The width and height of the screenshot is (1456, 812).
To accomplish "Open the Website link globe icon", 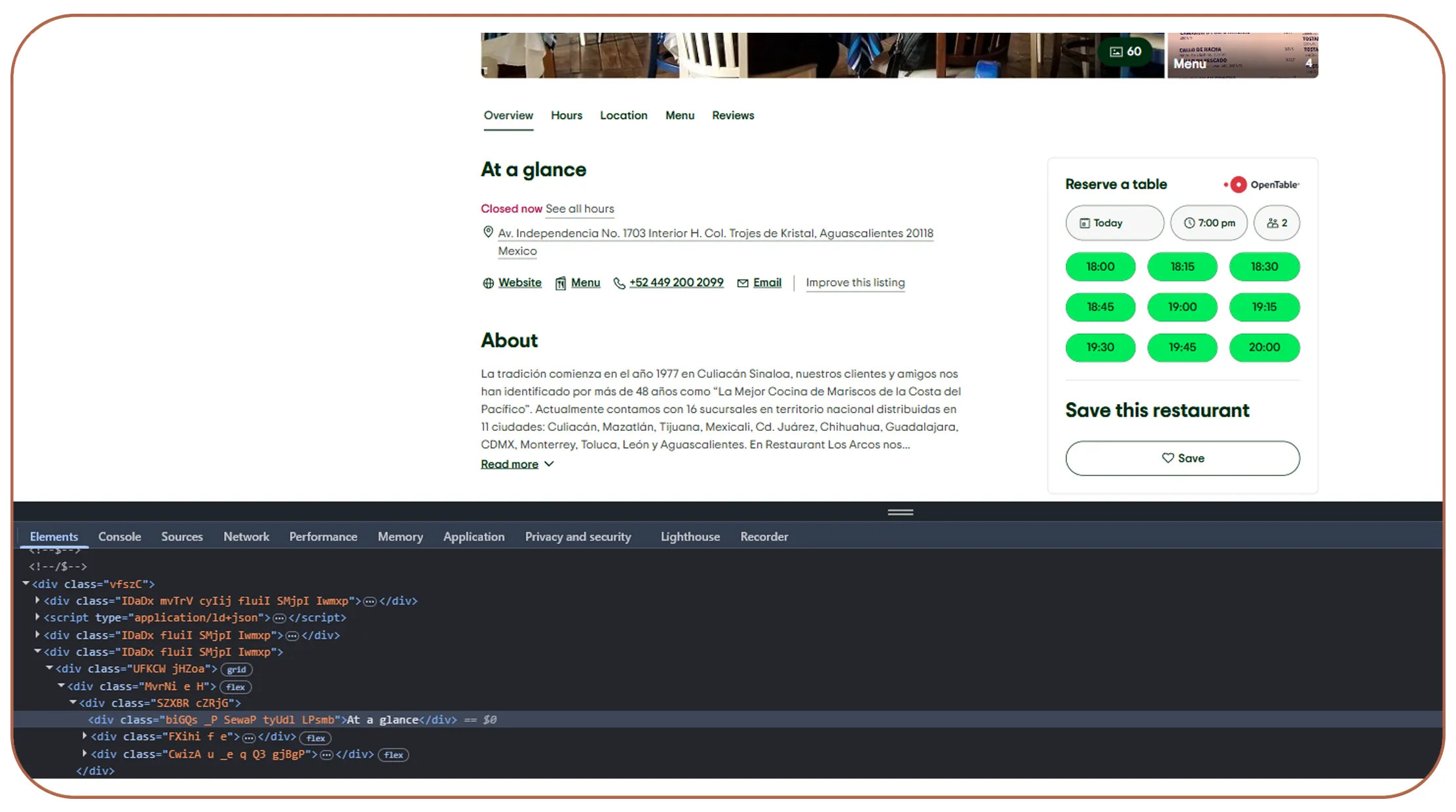I will coord(488,282).
